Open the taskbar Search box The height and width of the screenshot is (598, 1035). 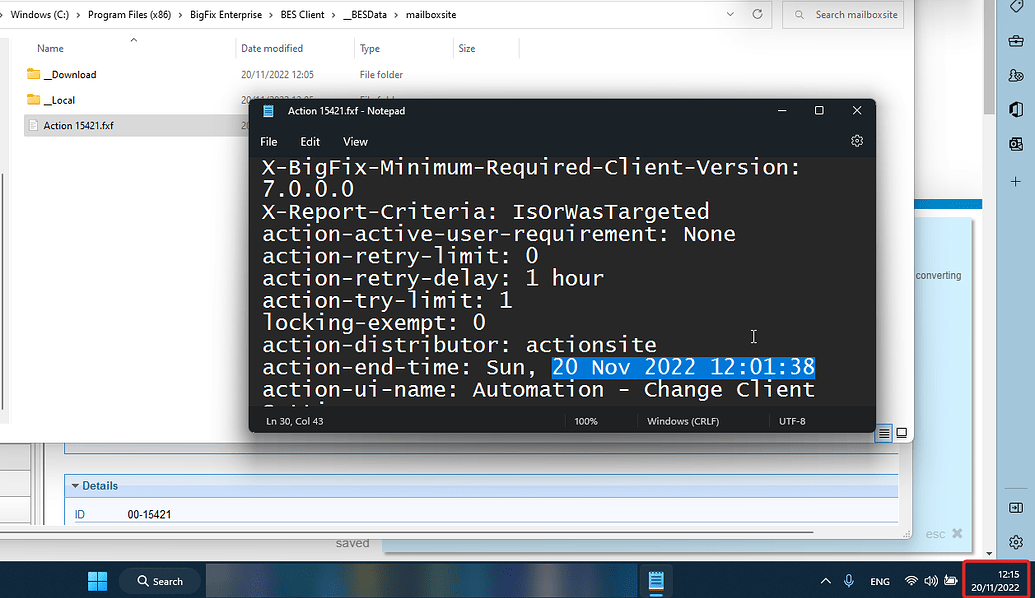[160, 581]
